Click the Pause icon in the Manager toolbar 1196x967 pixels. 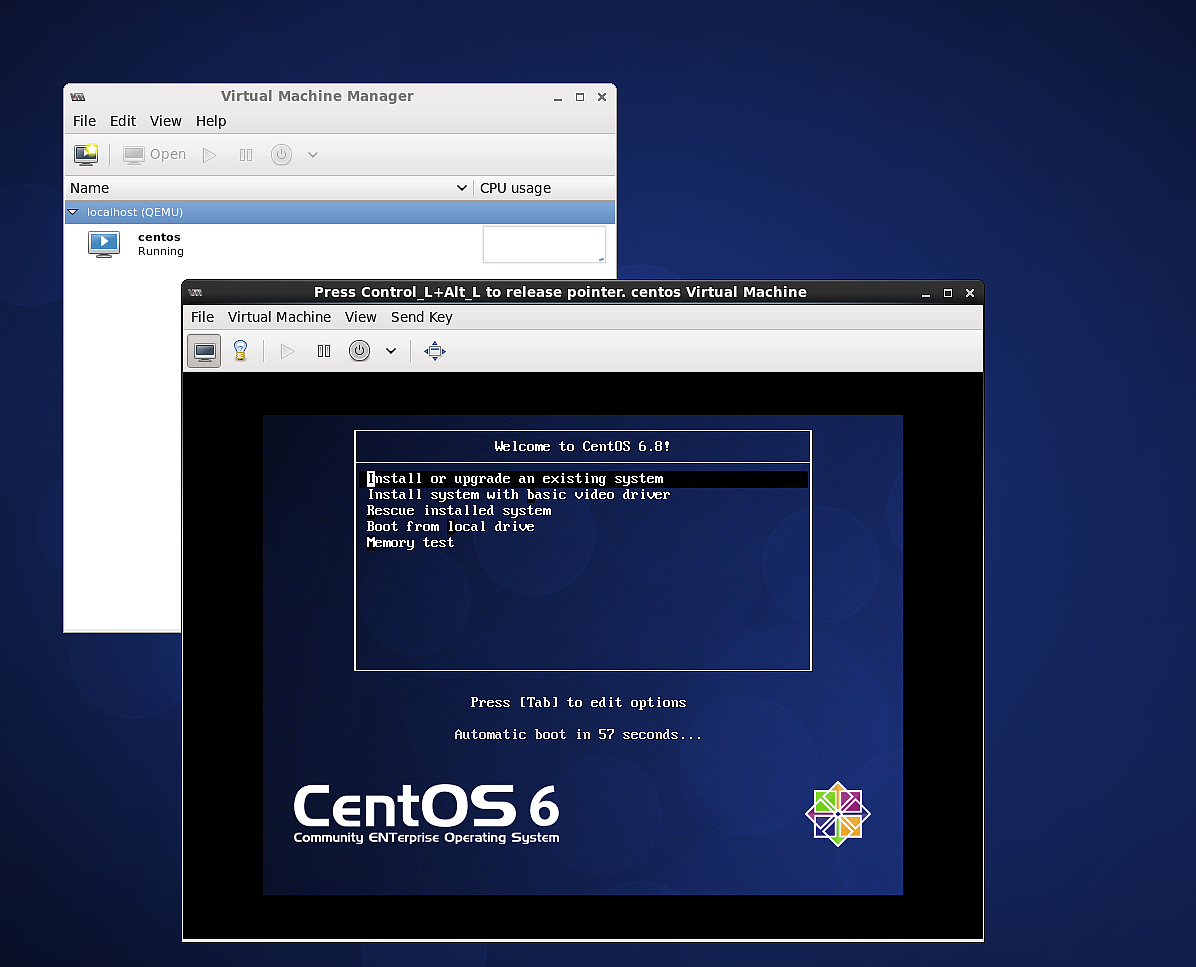pos(246,155)
